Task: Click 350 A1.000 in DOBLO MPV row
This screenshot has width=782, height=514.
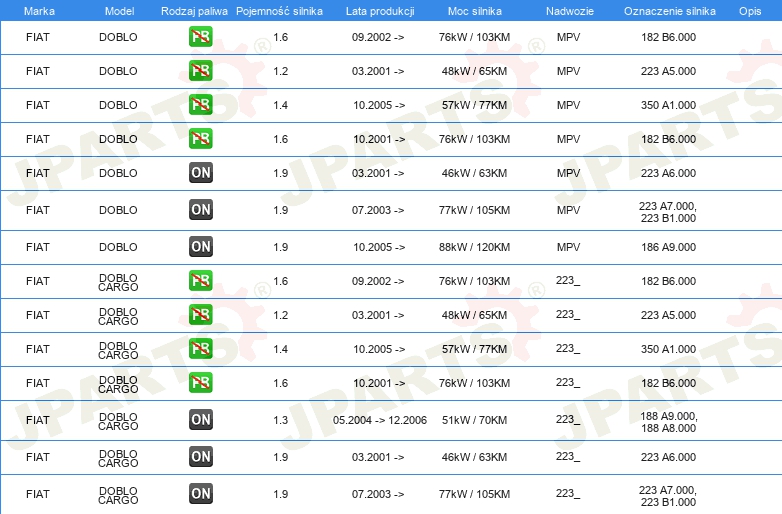Action: point(668,105)
